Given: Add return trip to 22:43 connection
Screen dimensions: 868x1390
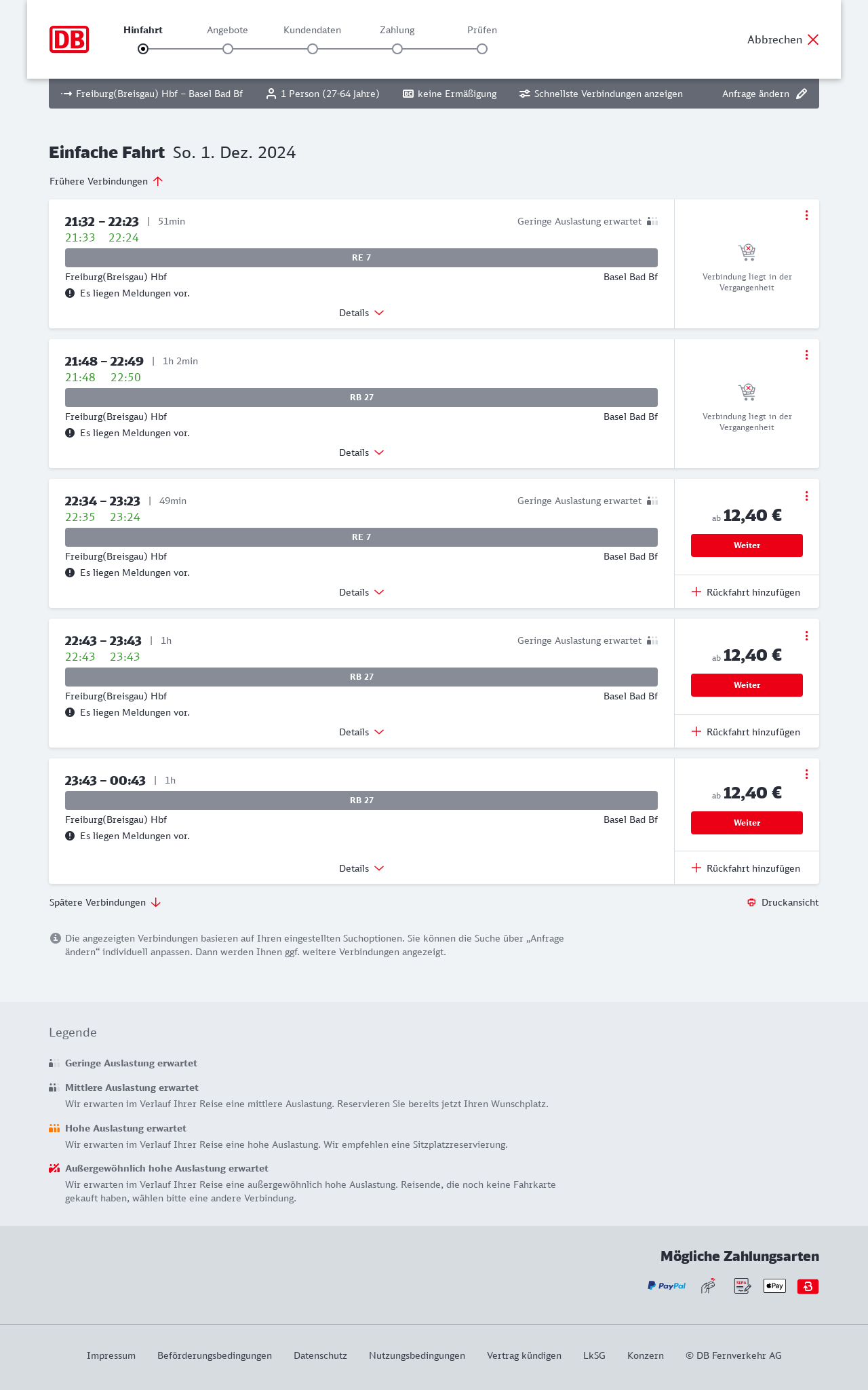Looking at the screenshot, I should pyautogui.click(x=746, y=732).
